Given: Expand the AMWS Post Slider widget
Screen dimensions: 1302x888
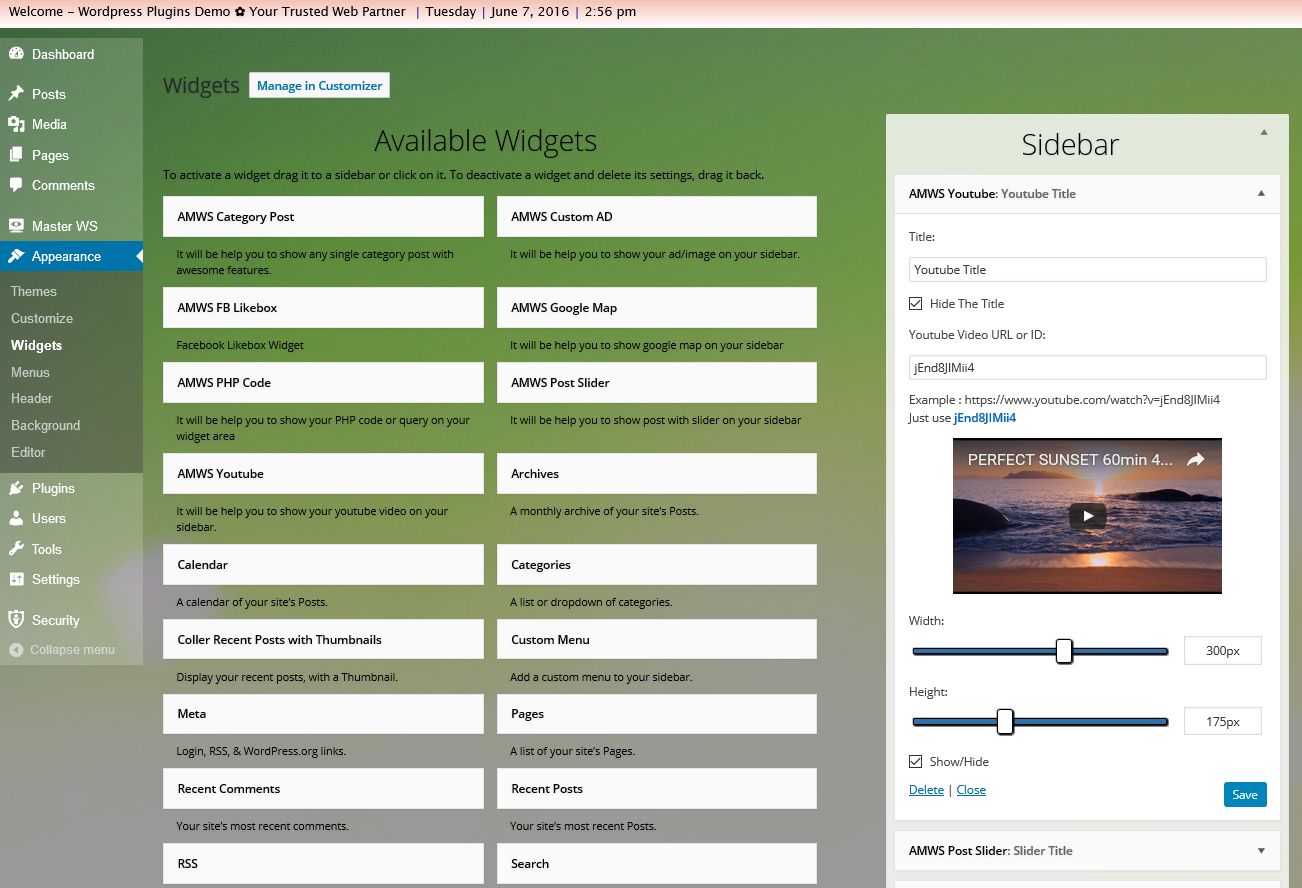Looking at the screenshot, I should tap(1260, 851).
